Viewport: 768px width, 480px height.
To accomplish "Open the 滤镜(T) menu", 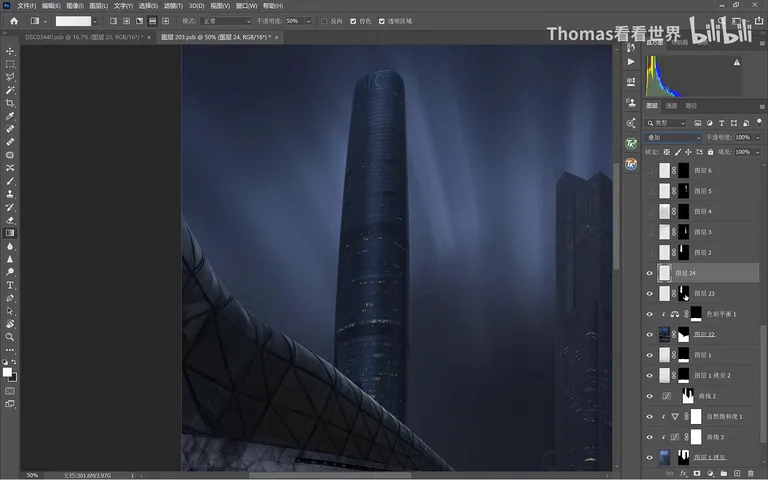I will [173, 6].
